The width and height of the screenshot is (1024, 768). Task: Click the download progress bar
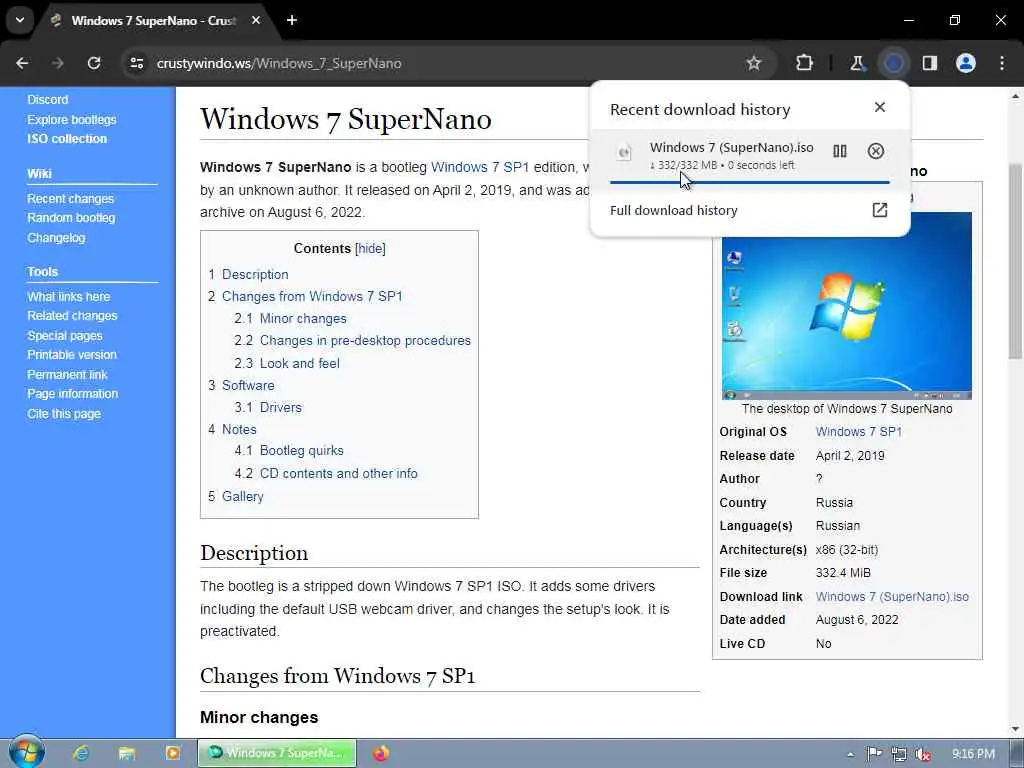[750, 182]
